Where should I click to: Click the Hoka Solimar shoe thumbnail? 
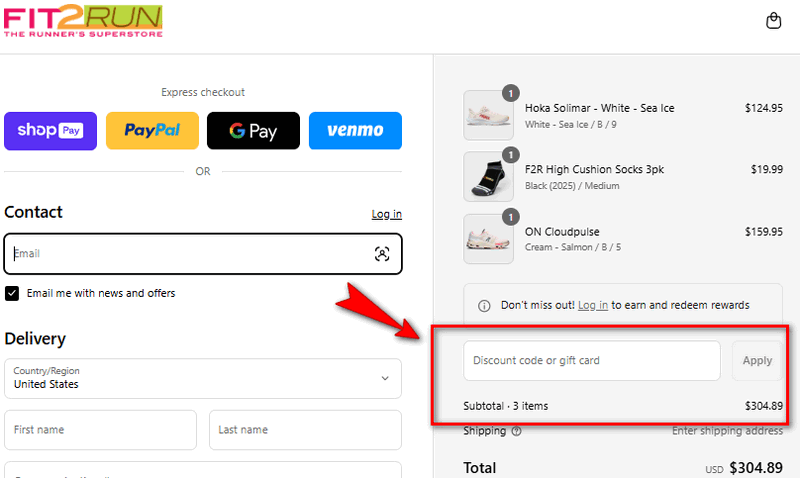point(489,115)
